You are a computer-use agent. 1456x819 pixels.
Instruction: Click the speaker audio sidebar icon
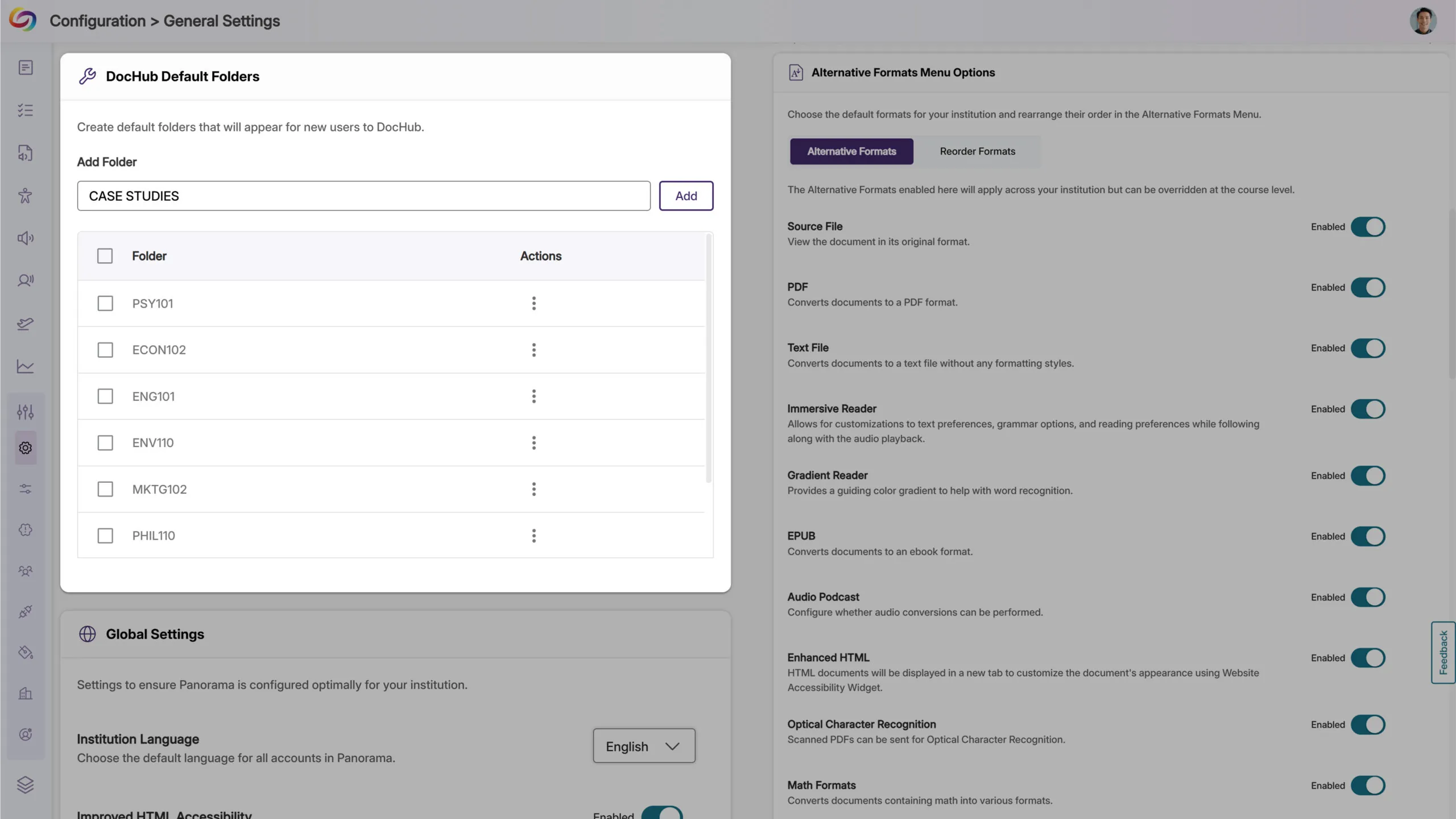click(x=25, y=238)
